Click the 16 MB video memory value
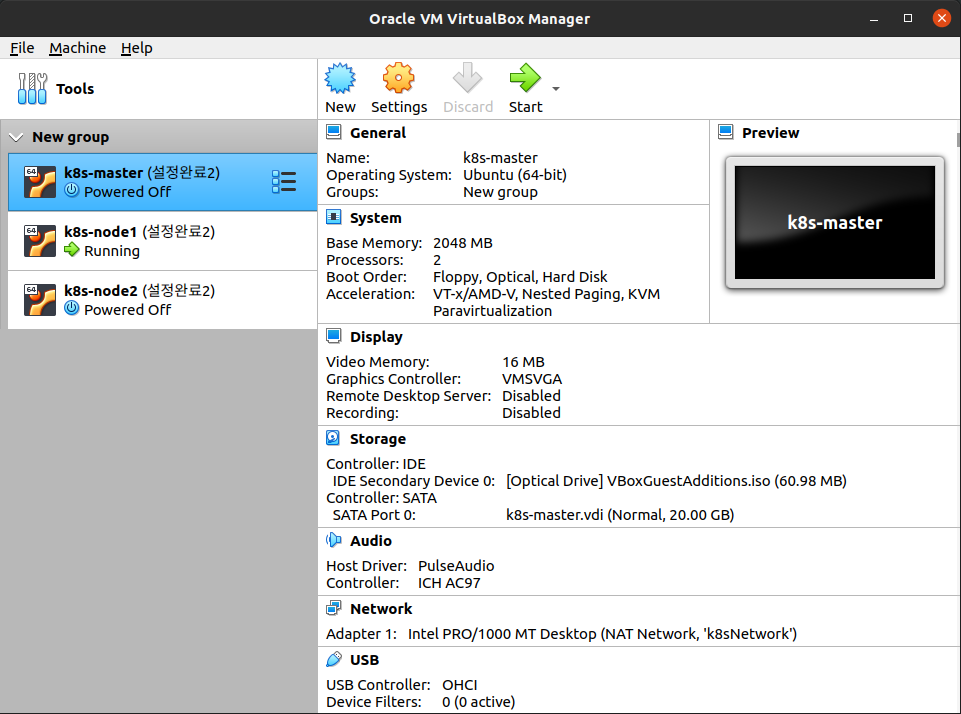This screenshot has height=714, width=961. pos(523,362)
